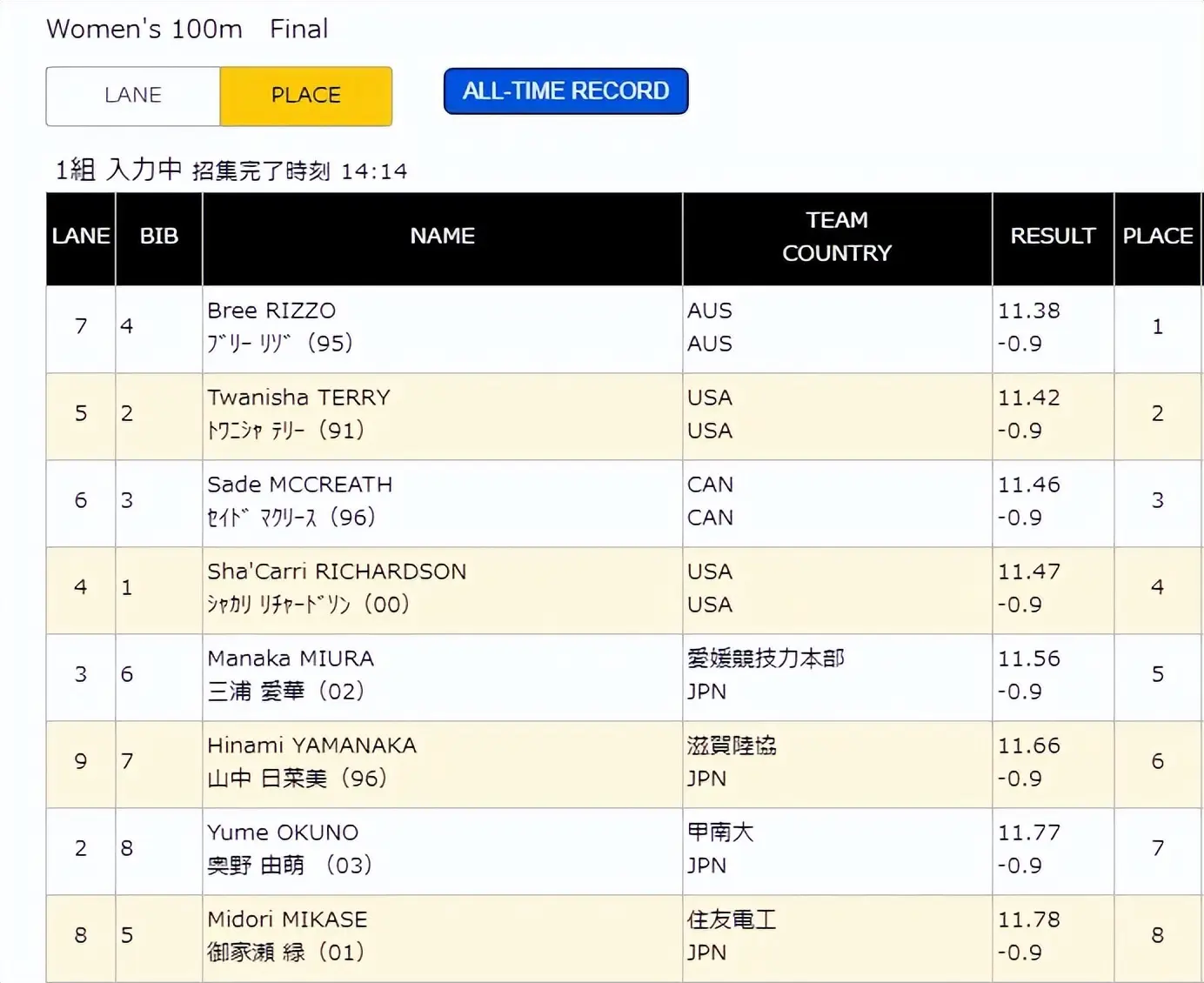
Task: Click the RESULT column header
Action: [1052, 237]
